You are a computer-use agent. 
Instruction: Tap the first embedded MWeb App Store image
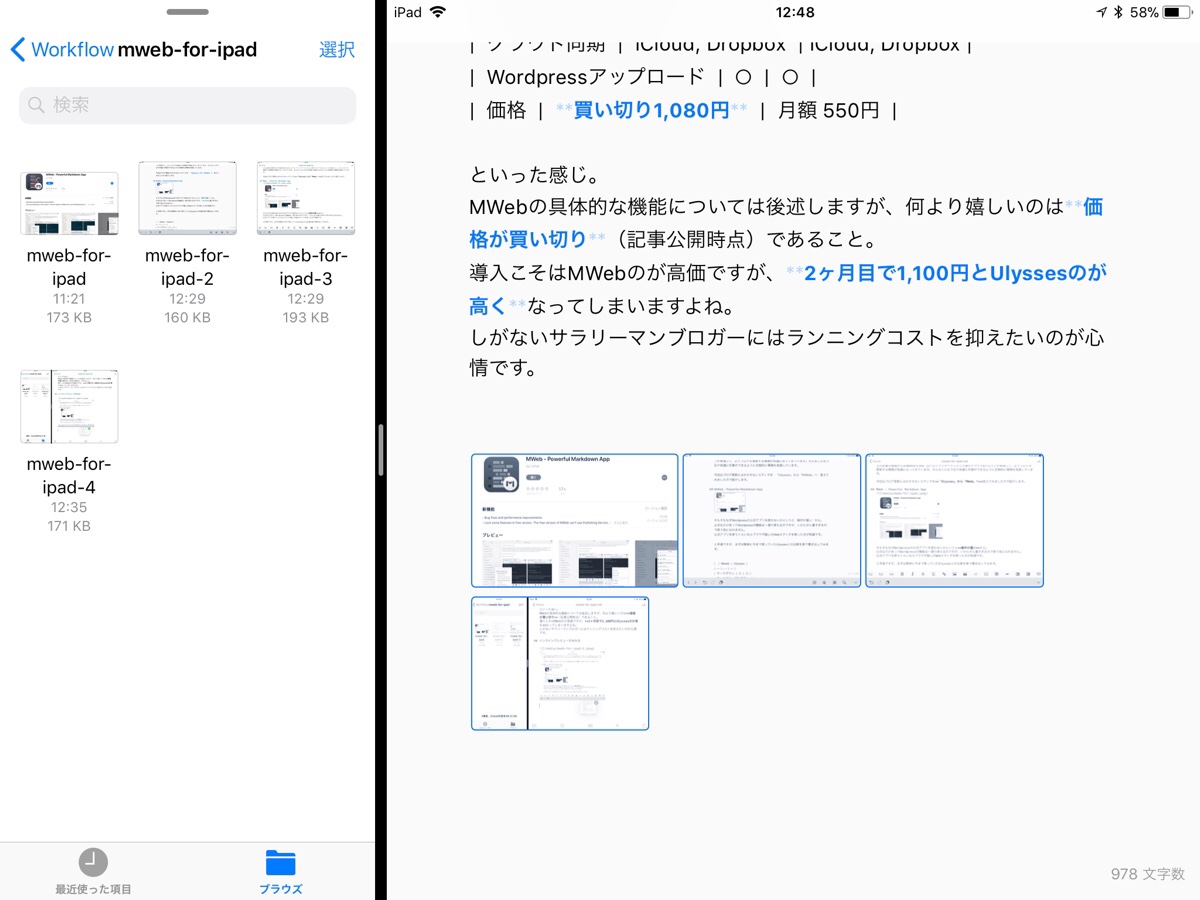pos(575,520)
